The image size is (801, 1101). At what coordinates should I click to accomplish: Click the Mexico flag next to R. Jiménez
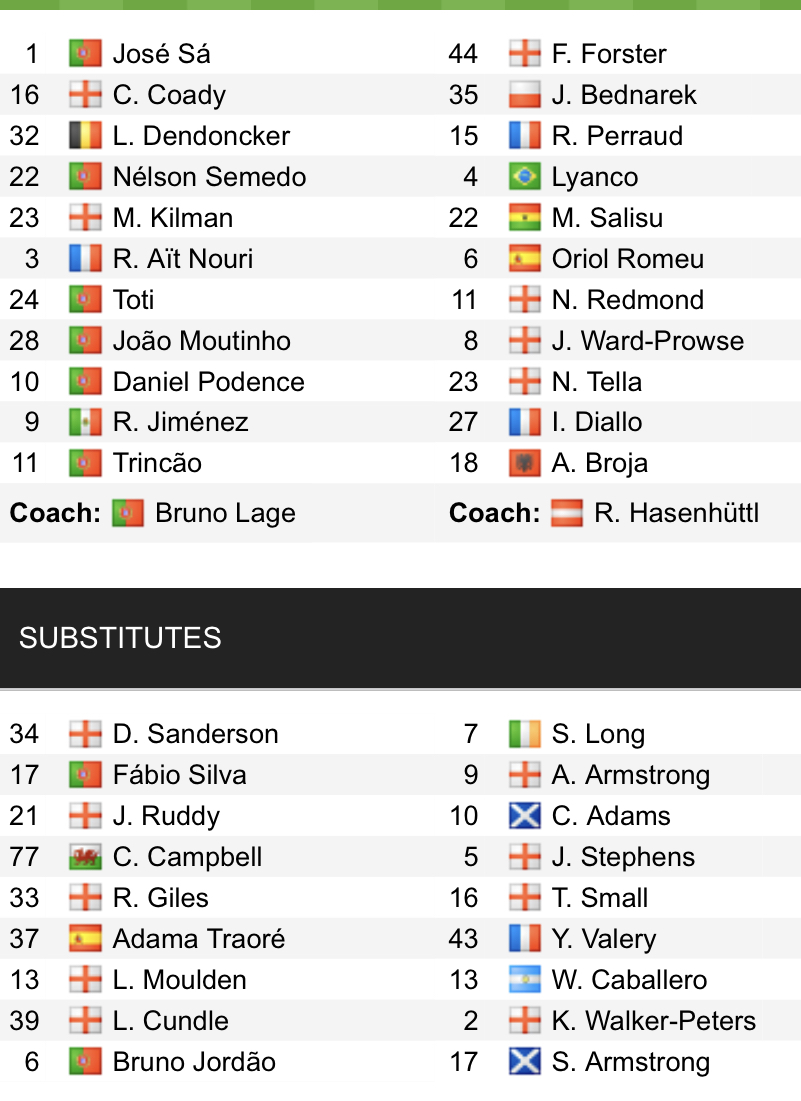click(x=85, y=422)
